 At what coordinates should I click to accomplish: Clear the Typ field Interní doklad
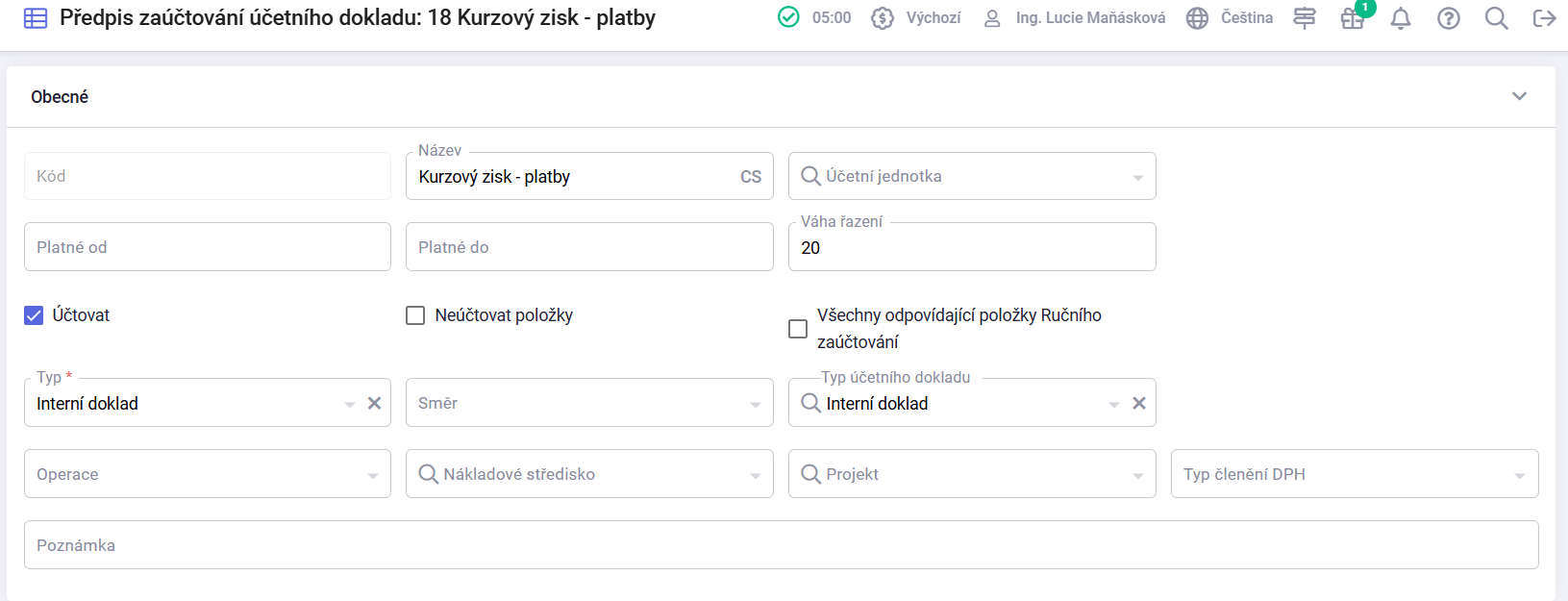[375, 404]
